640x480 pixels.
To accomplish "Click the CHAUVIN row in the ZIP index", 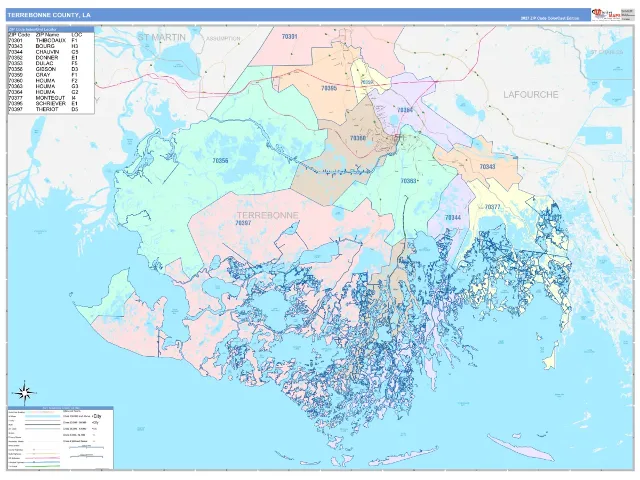I will click(43, 52).
